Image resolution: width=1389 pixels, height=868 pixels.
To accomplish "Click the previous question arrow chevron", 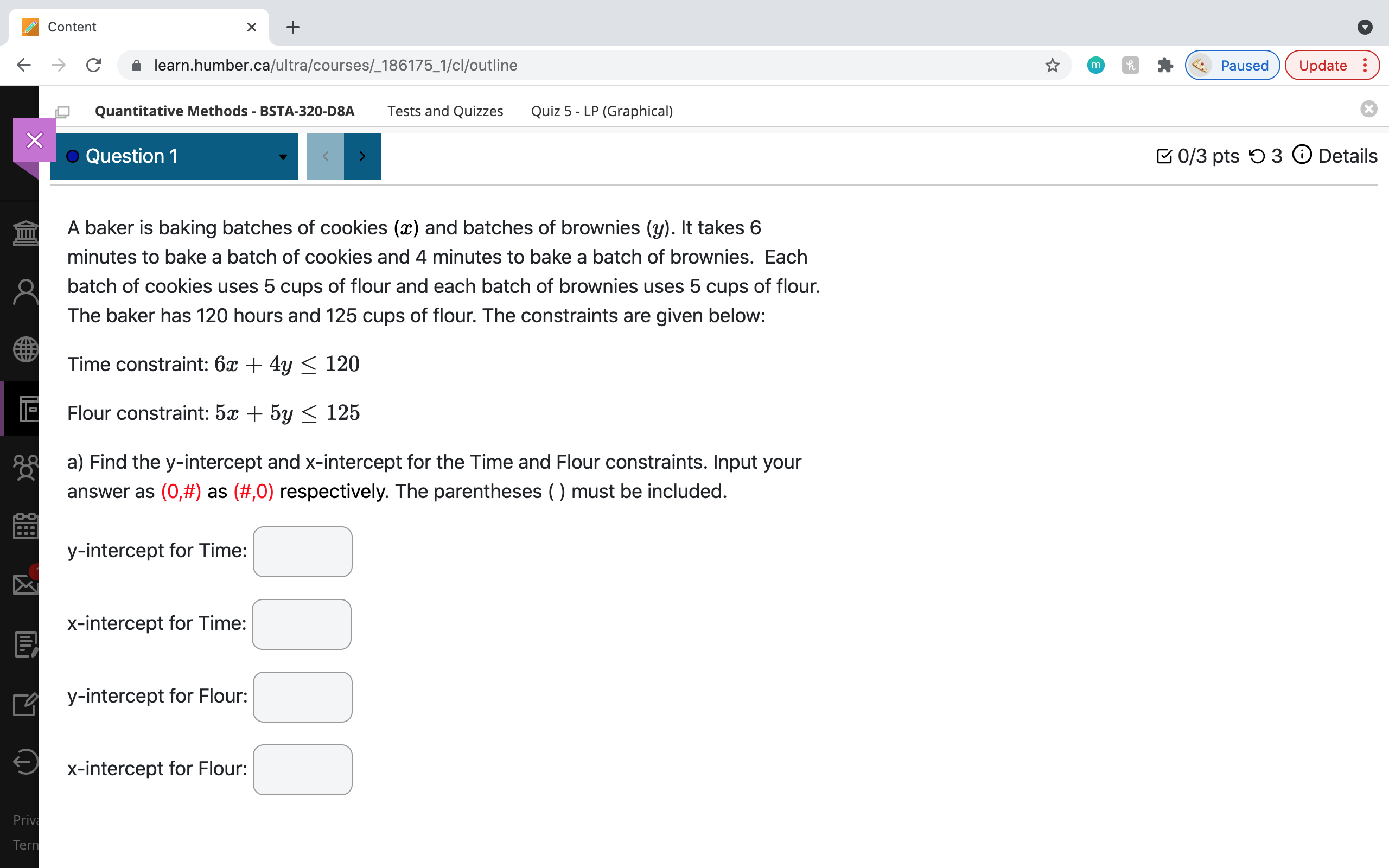I will click(324, 155).
